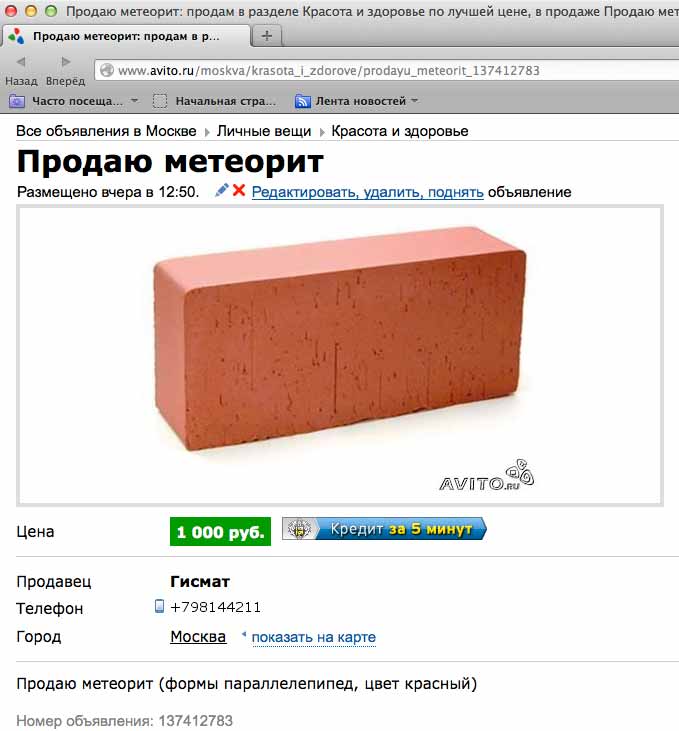Click the globe site icon in address bar
This screenshot has height=731, width=679.
[107, 70]
